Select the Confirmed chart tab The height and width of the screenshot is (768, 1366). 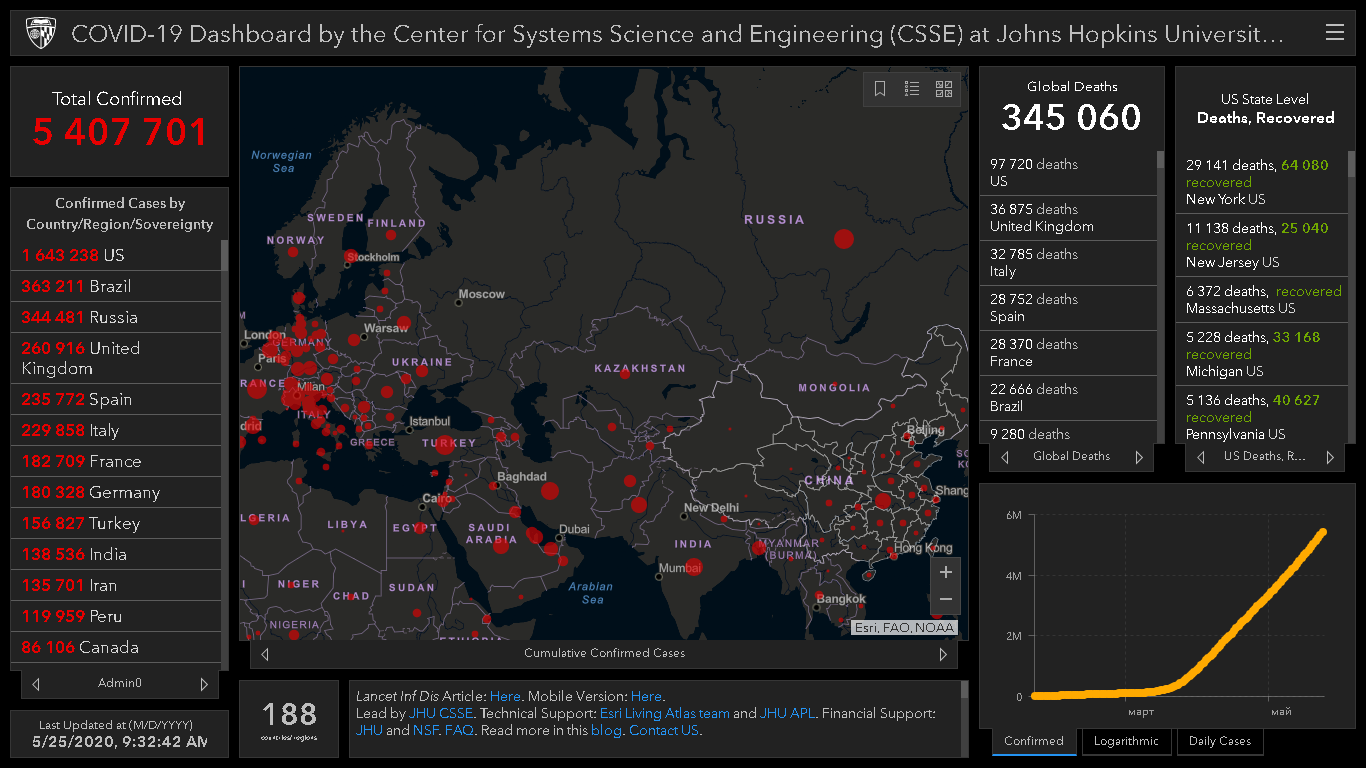pos(1034,741)
